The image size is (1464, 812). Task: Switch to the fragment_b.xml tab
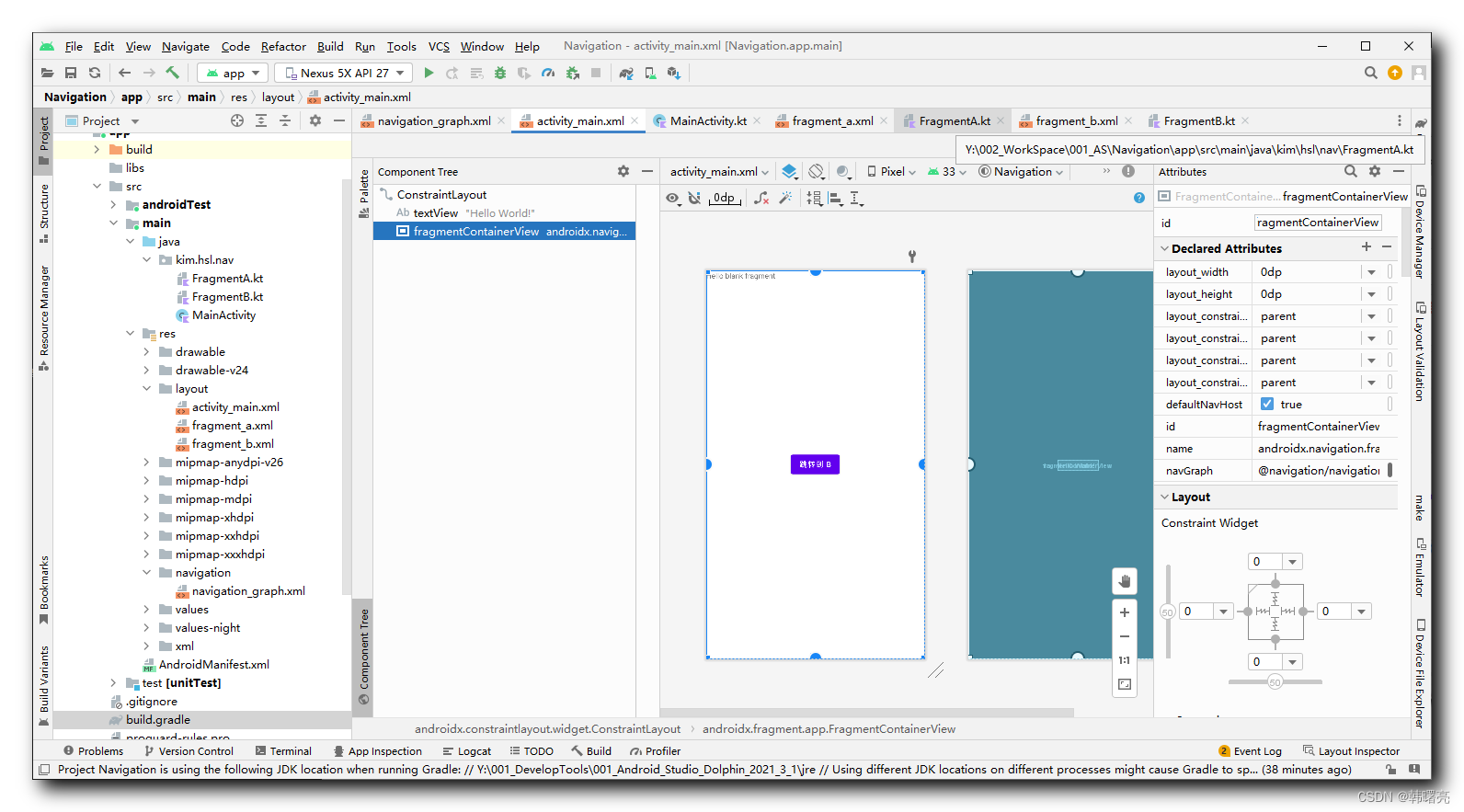click(1076, 120)
